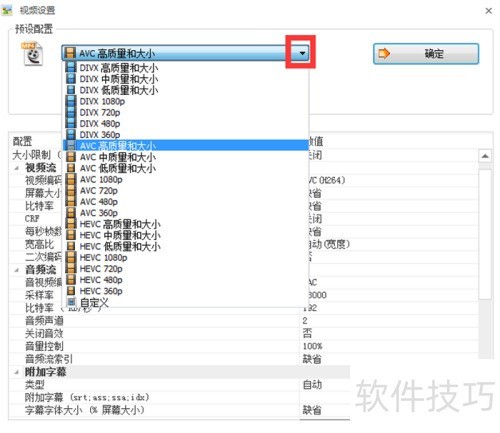Click the film icon beside HEVC 360p
500x433 pixels.
click(71, 291)
